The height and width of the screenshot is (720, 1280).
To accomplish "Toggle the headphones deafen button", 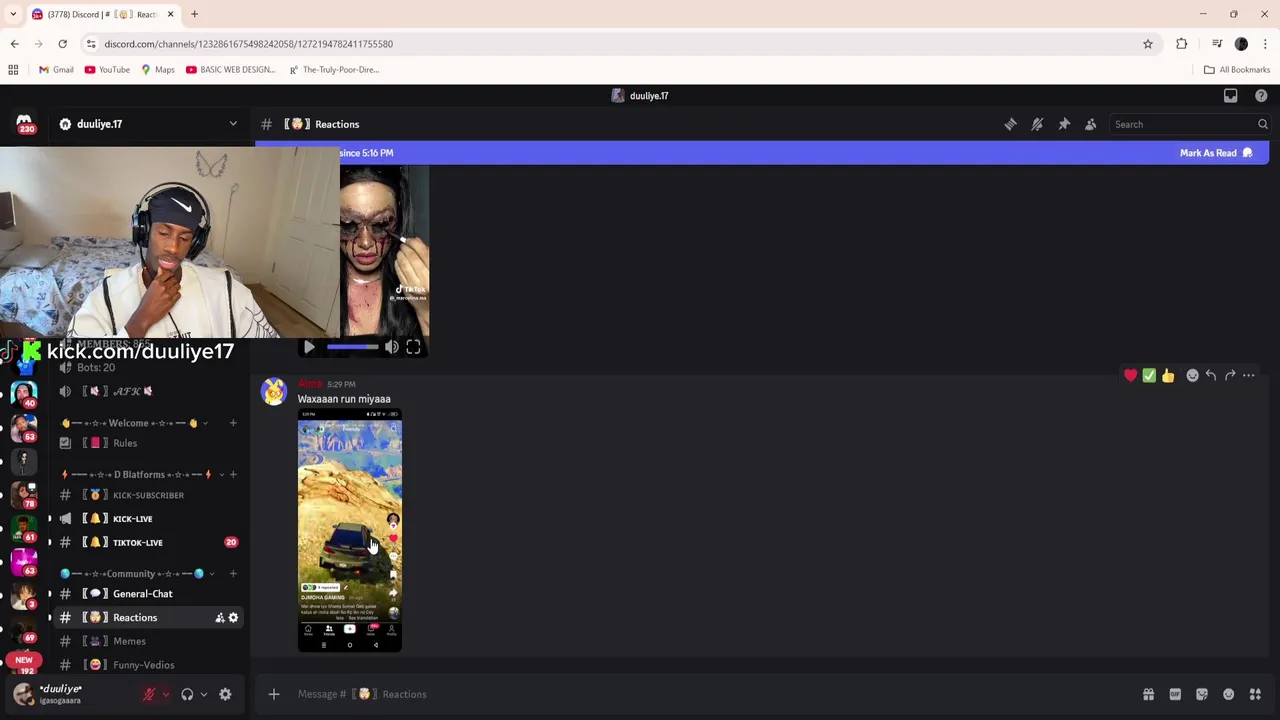I will coord(187,694).
